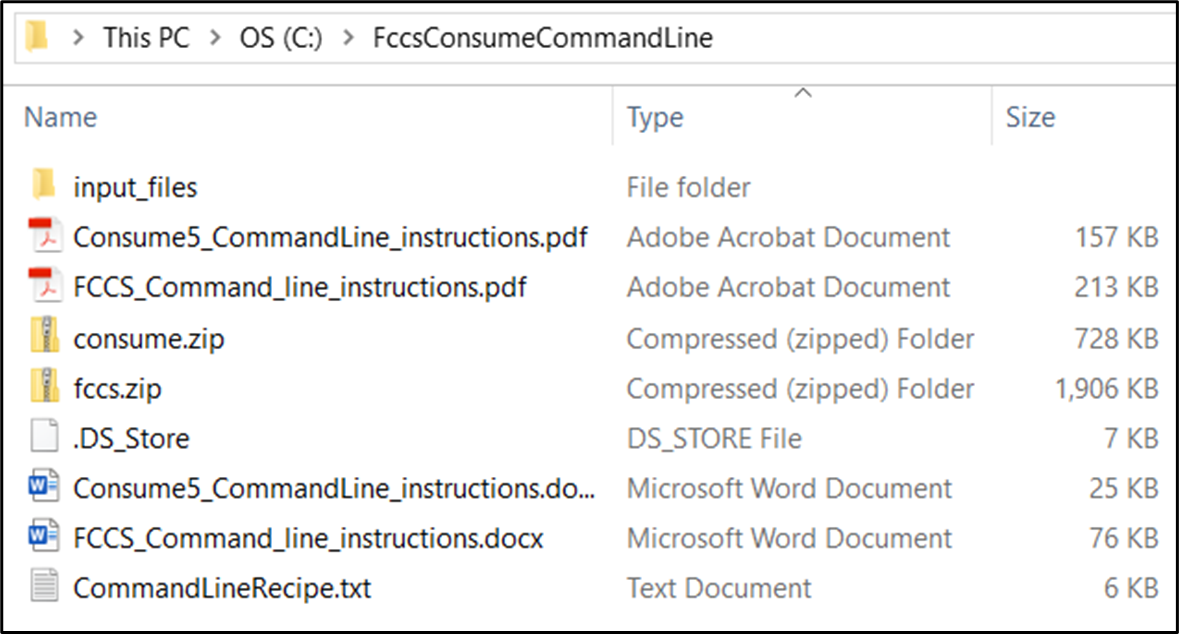Screen dimensions: 1179x634
Task: Select CommandLineRecipe.txt file name
Action: coord(222,588)
